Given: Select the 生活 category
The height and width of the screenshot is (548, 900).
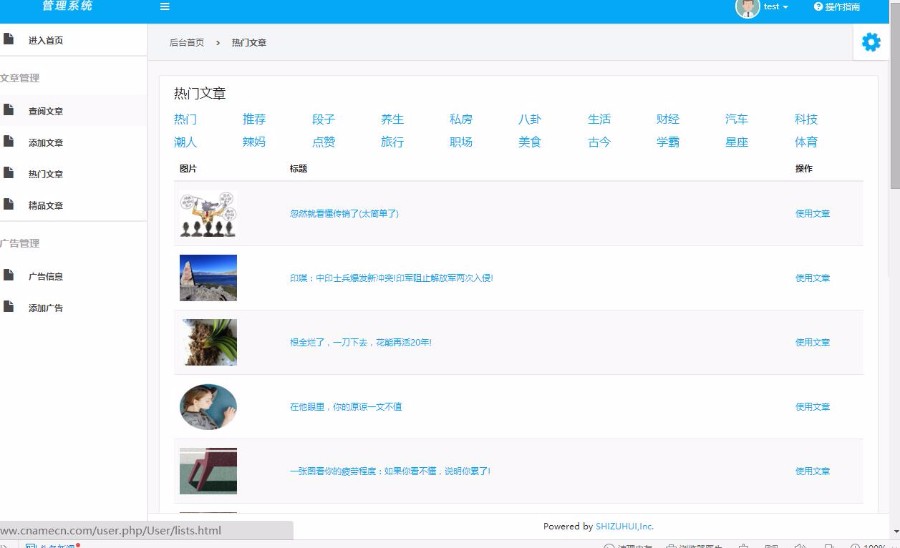Looking at the screenshot, I should pos(599,119).
